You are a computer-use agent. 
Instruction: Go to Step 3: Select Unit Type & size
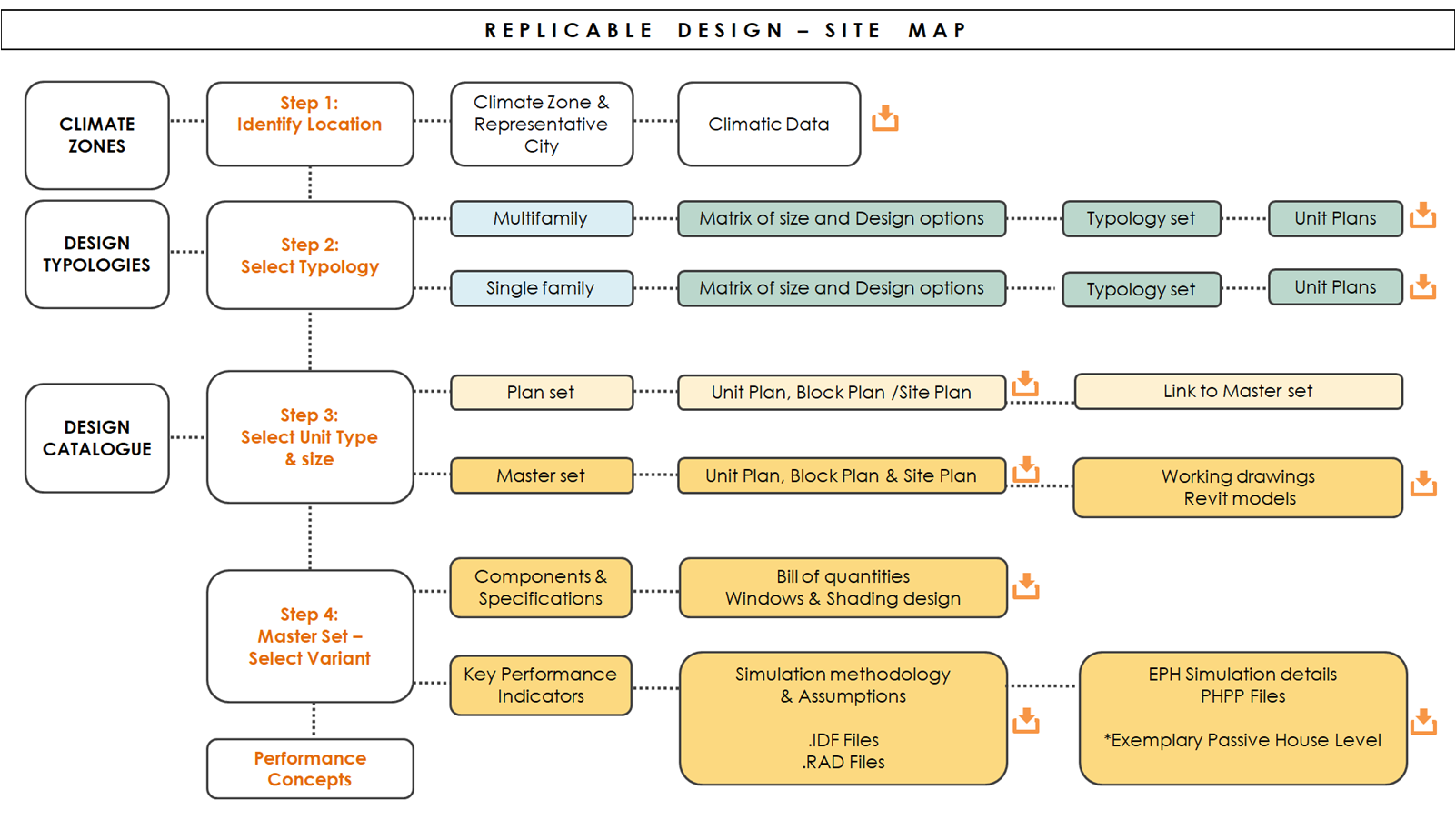tap(310, 437)
